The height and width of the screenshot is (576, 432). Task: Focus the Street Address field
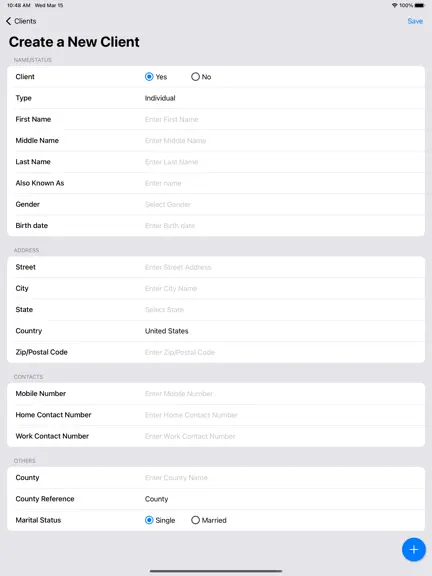click(x=216, y=267)
